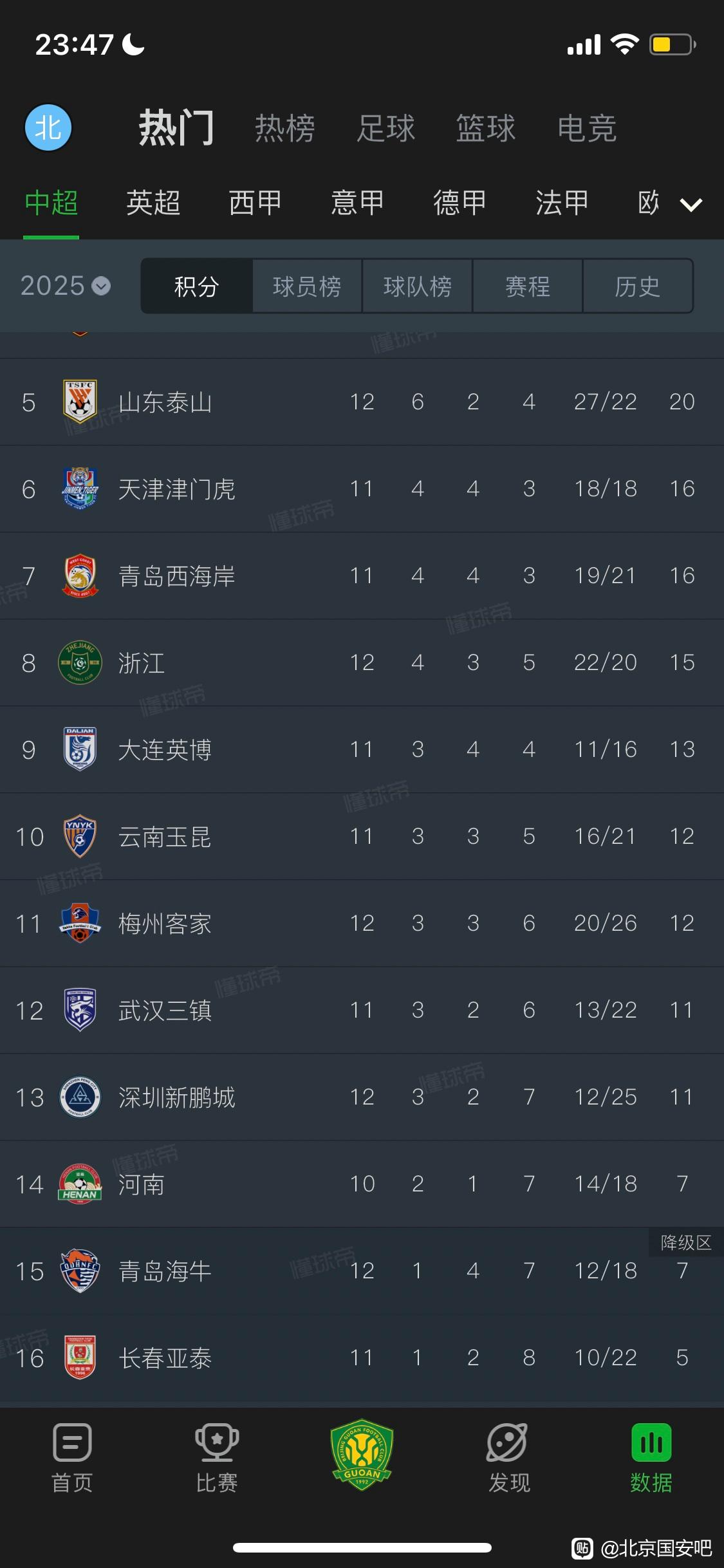The width and height of the screenshot is (724, 1568).
Task: Switch to the 英超 league tab
Action: pyautogui.click(x=153, y=203)
